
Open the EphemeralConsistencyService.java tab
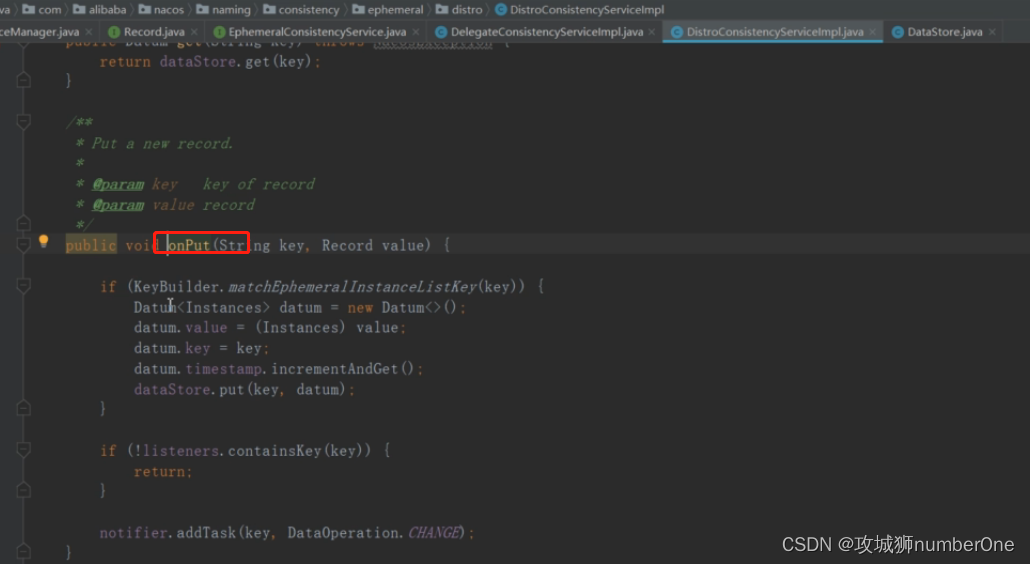pyautogui.click(x=317, y=32)
